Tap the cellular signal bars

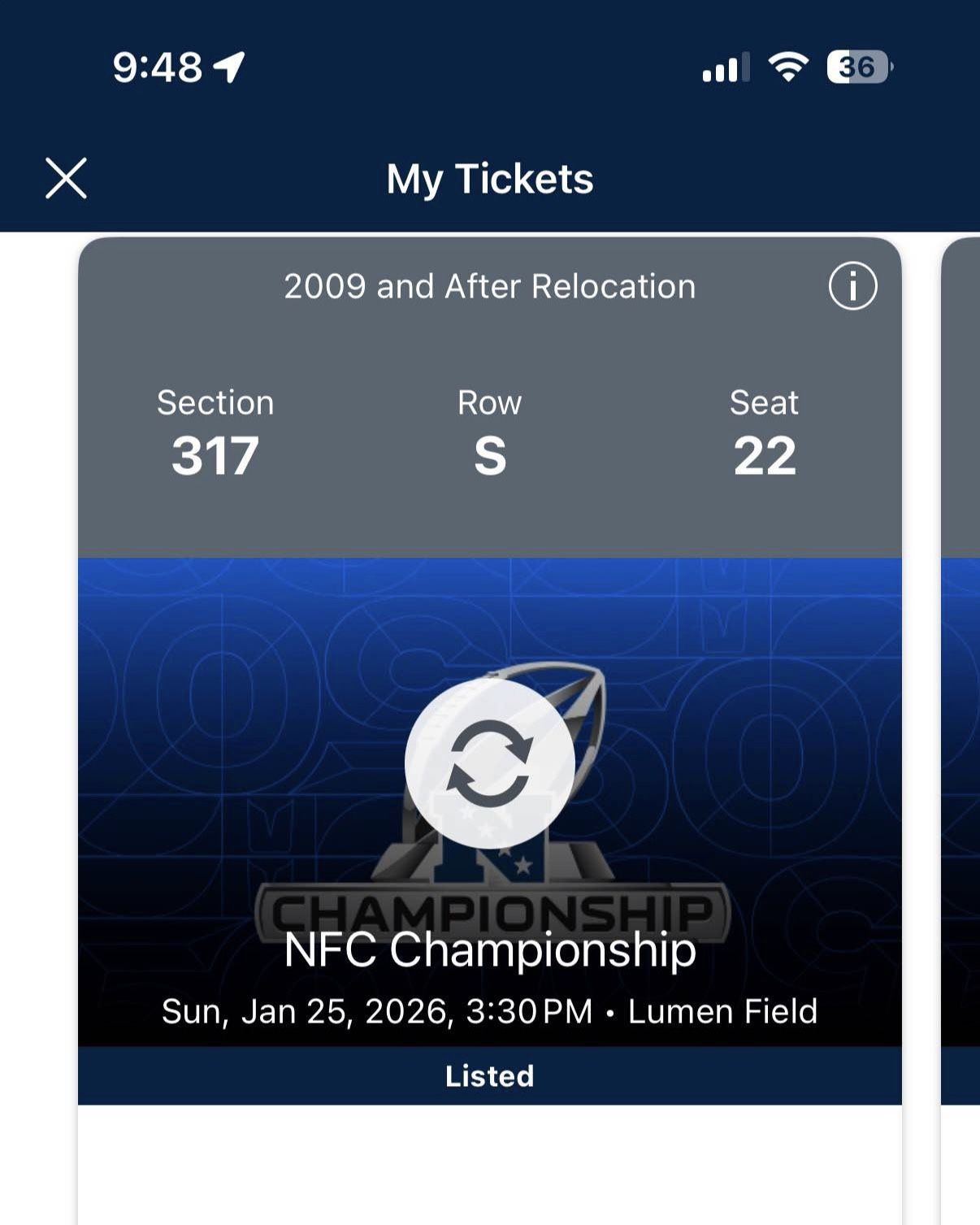point(725,68)
